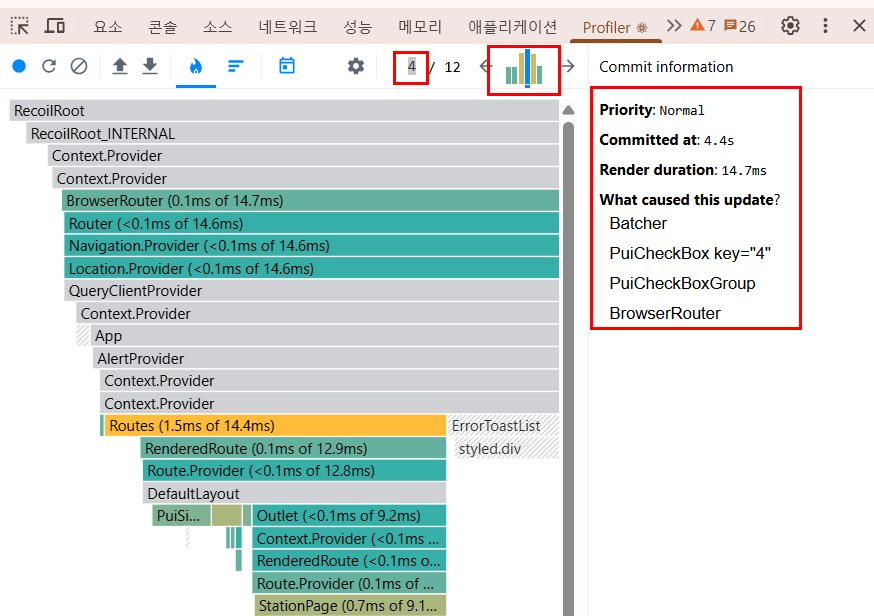
Task: Go to next commit arrow
Action: 568,66
